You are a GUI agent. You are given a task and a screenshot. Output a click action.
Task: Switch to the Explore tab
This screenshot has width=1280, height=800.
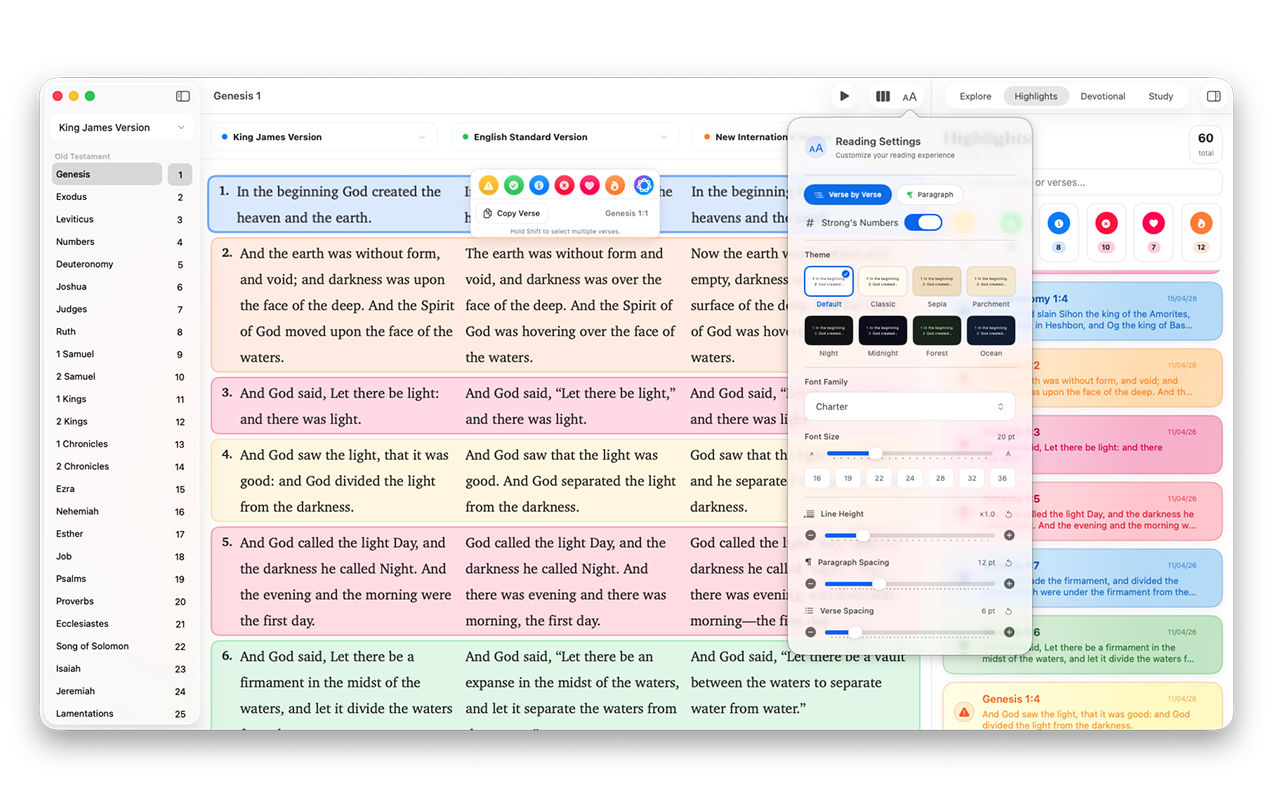click(975, 97)
